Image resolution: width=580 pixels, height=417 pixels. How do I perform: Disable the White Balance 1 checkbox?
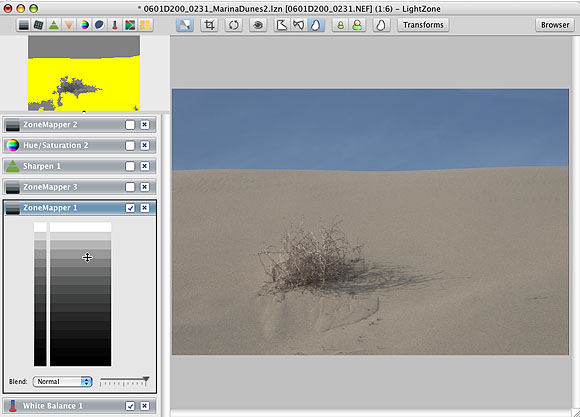click(x=130, y=406)
